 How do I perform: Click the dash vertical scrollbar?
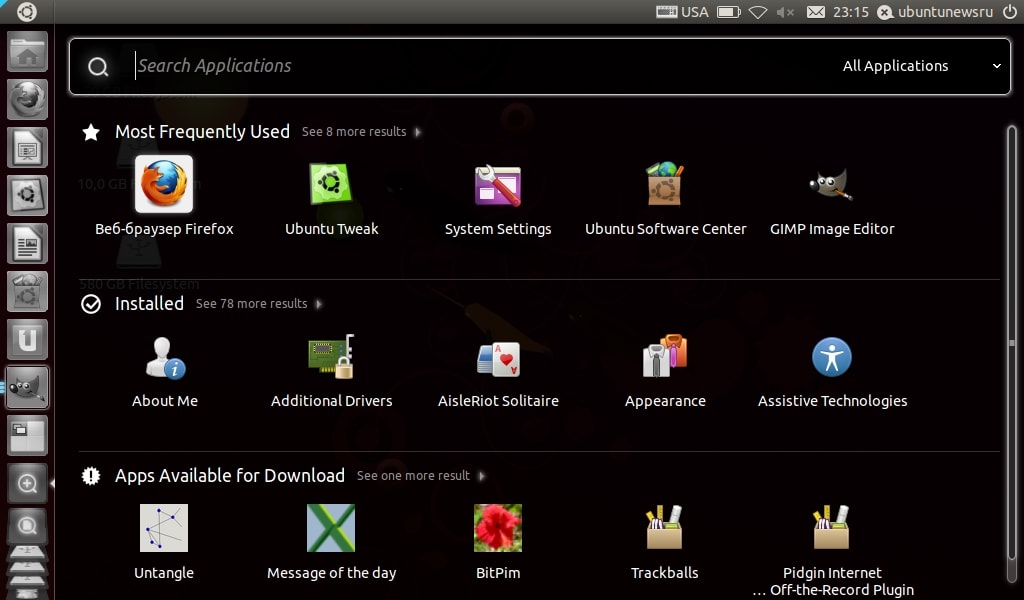tap(1012, 353)
